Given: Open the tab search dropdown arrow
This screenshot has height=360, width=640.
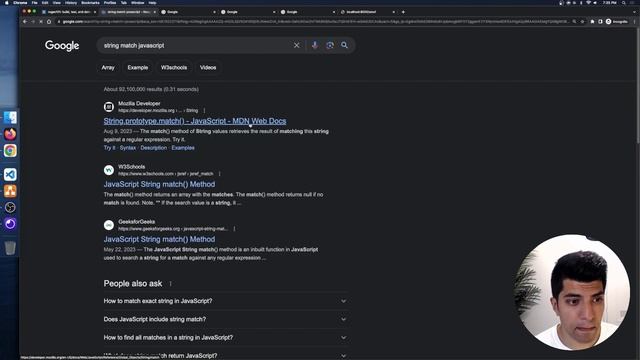Looking at the screenshot, I should (x=634, y=12).
